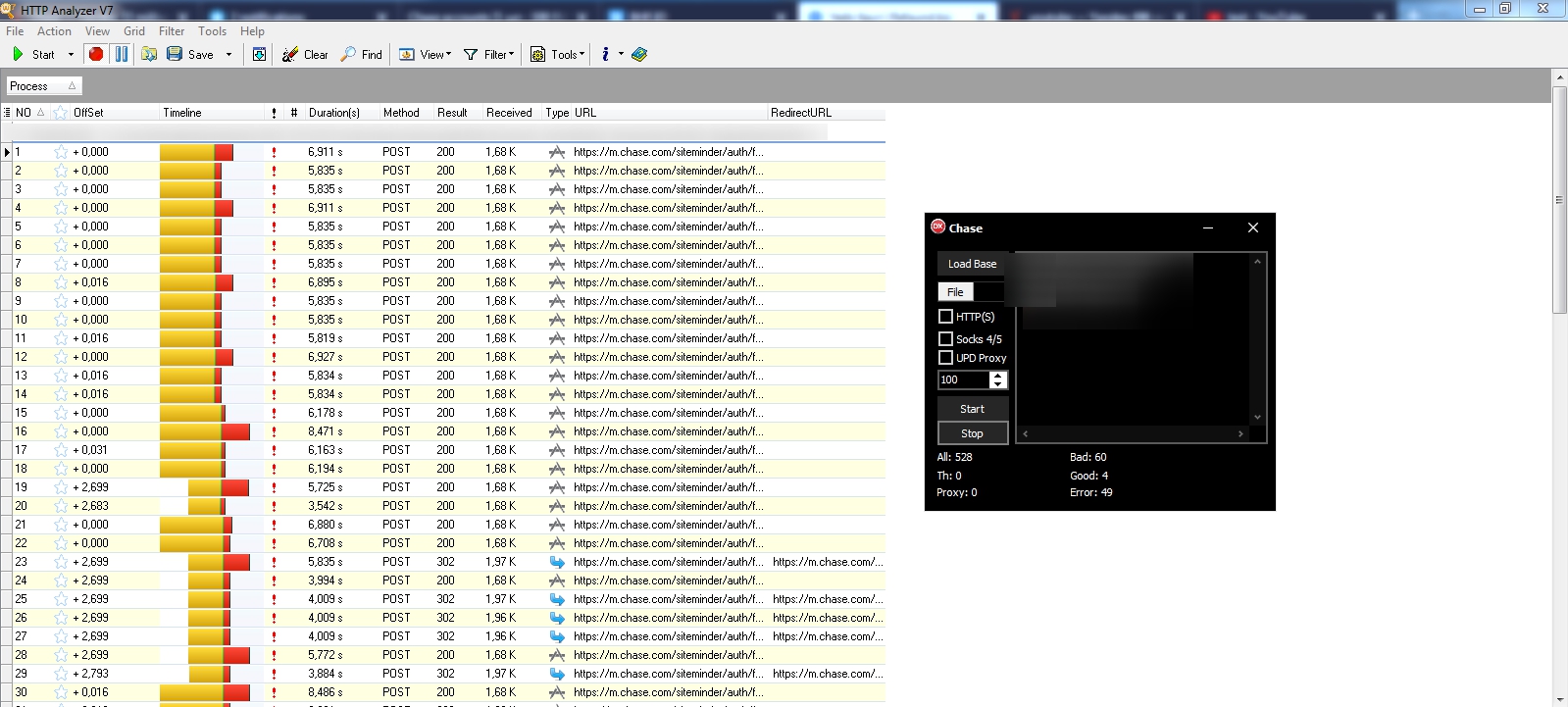Image resolution: width=1568 pixels, height=707 pixels.
Task: Click the exclamation mark column header
Action: tap(274, 113)
